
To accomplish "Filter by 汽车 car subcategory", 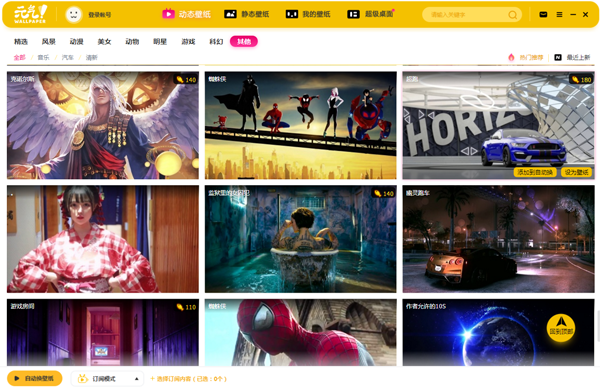I will coord(68,57).
